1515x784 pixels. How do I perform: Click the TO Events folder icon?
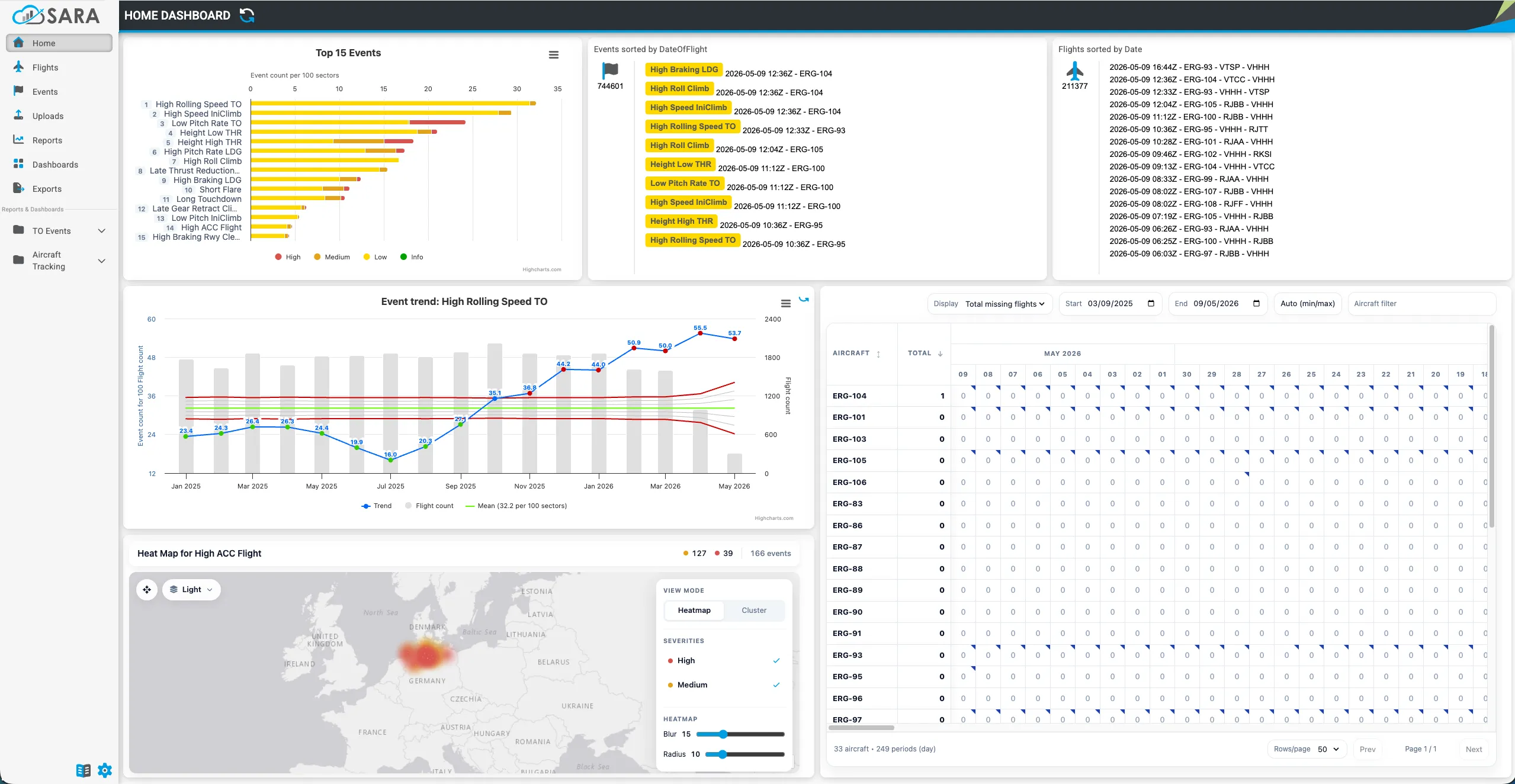point(19,230)
